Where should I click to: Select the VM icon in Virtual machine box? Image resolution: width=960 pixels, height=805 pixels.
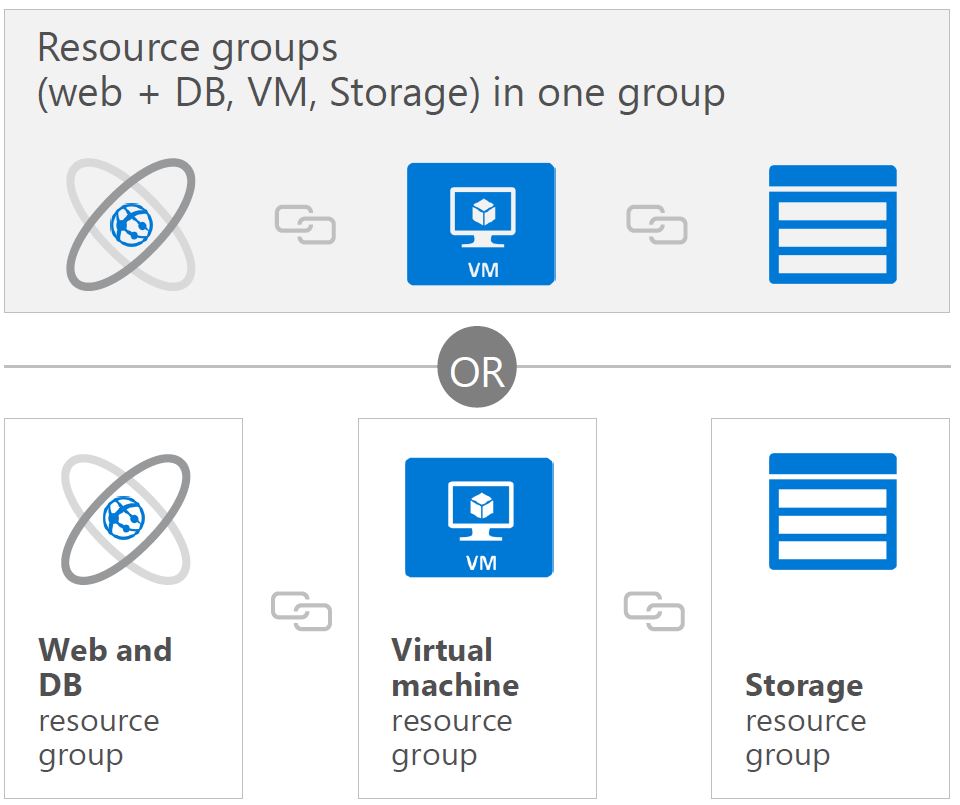[479, 517]
